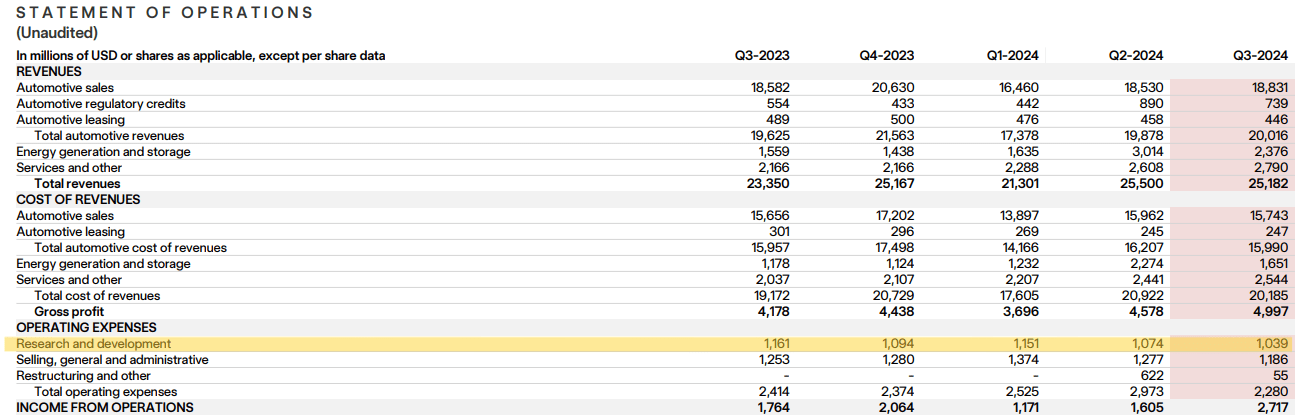This screenshot has height=415, width=1300.
Task: Click the Total revenues row label
Action: point(77,184)
